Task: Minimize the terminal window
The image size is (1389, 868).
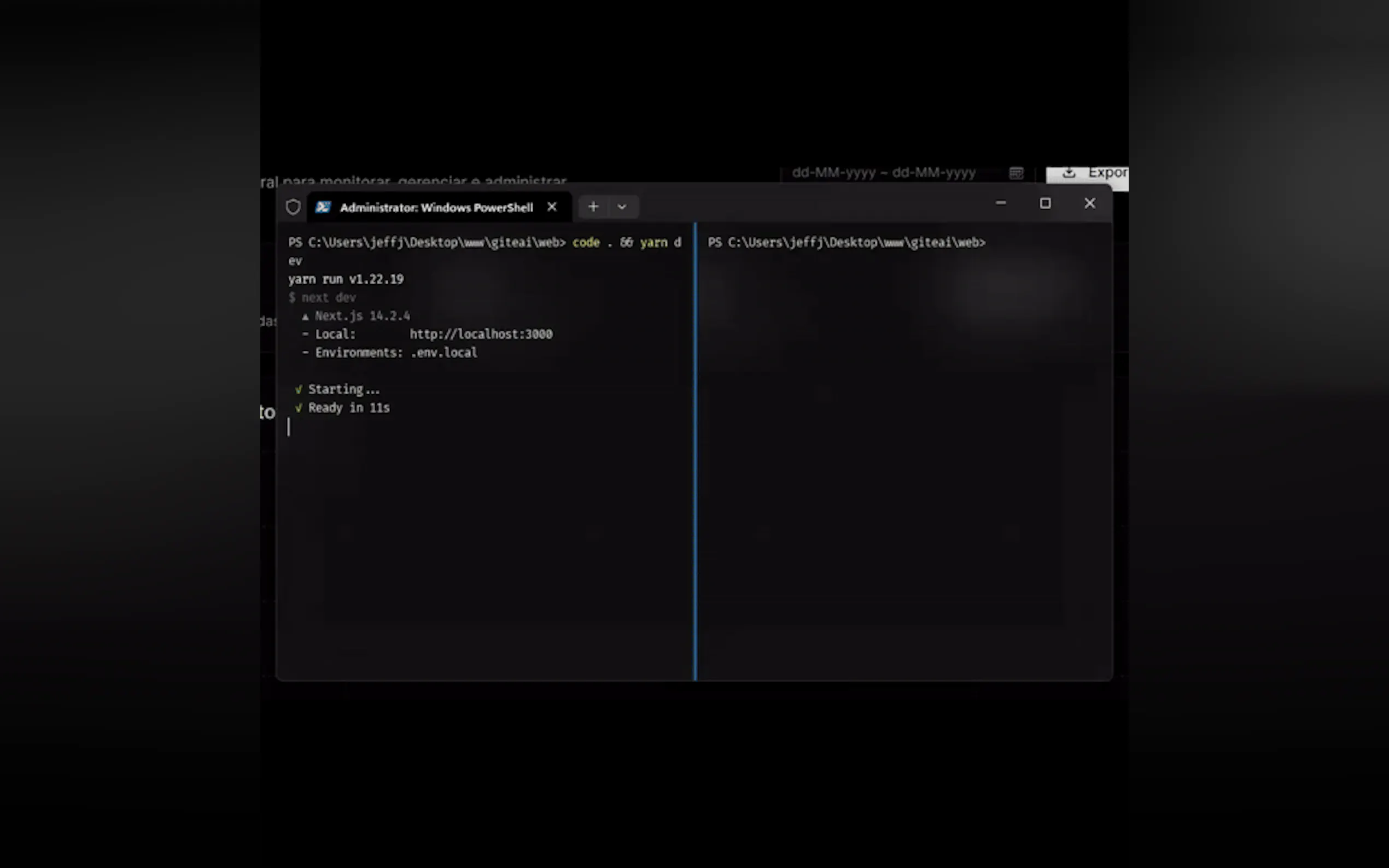Action: [1001, 203]
